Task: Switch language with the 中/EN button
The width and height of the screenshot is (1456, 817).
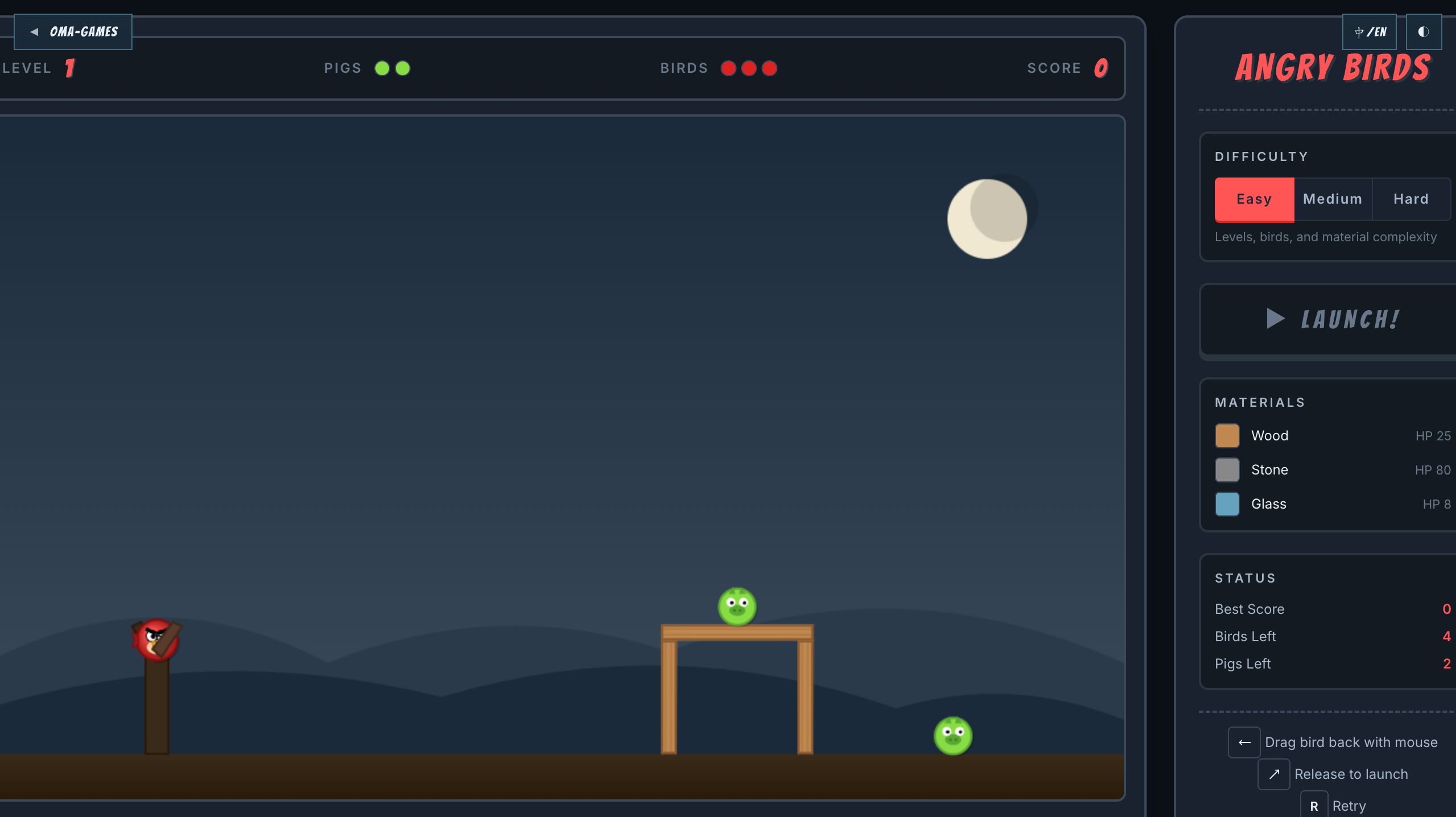Action: click(x=1370, y=32)
